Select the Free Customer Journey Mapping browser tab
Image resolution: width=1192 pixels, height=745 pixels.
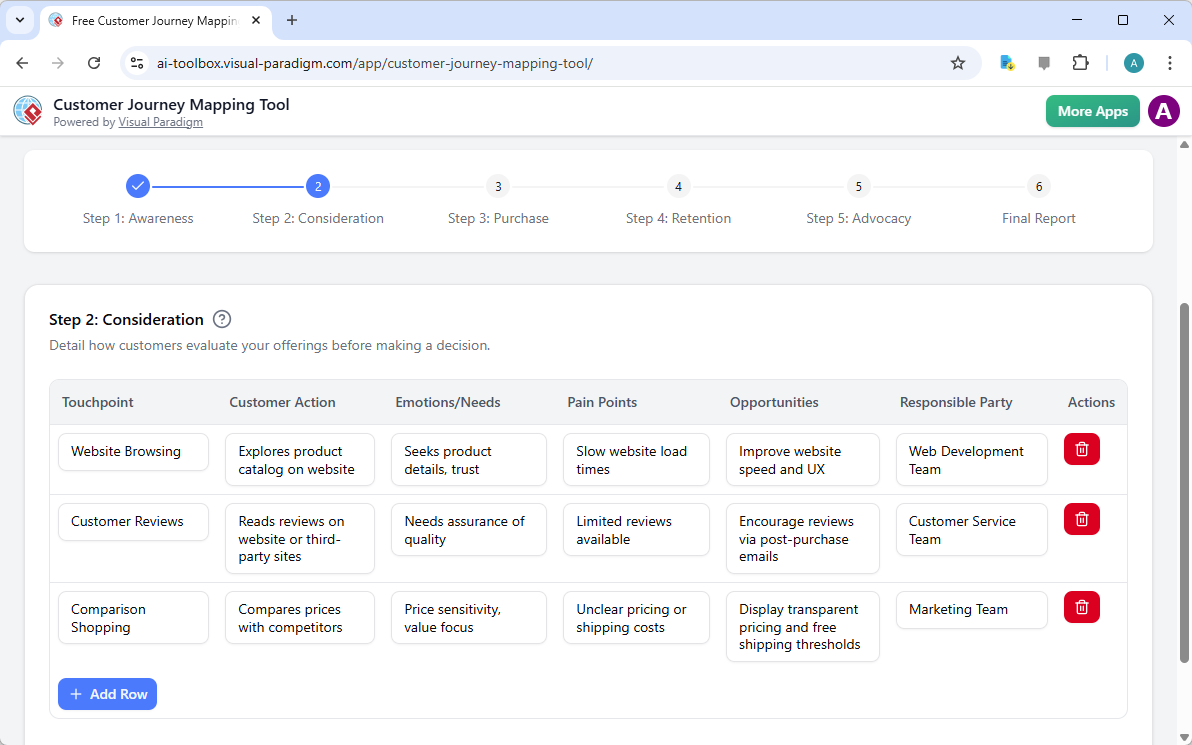pos(150,20)
